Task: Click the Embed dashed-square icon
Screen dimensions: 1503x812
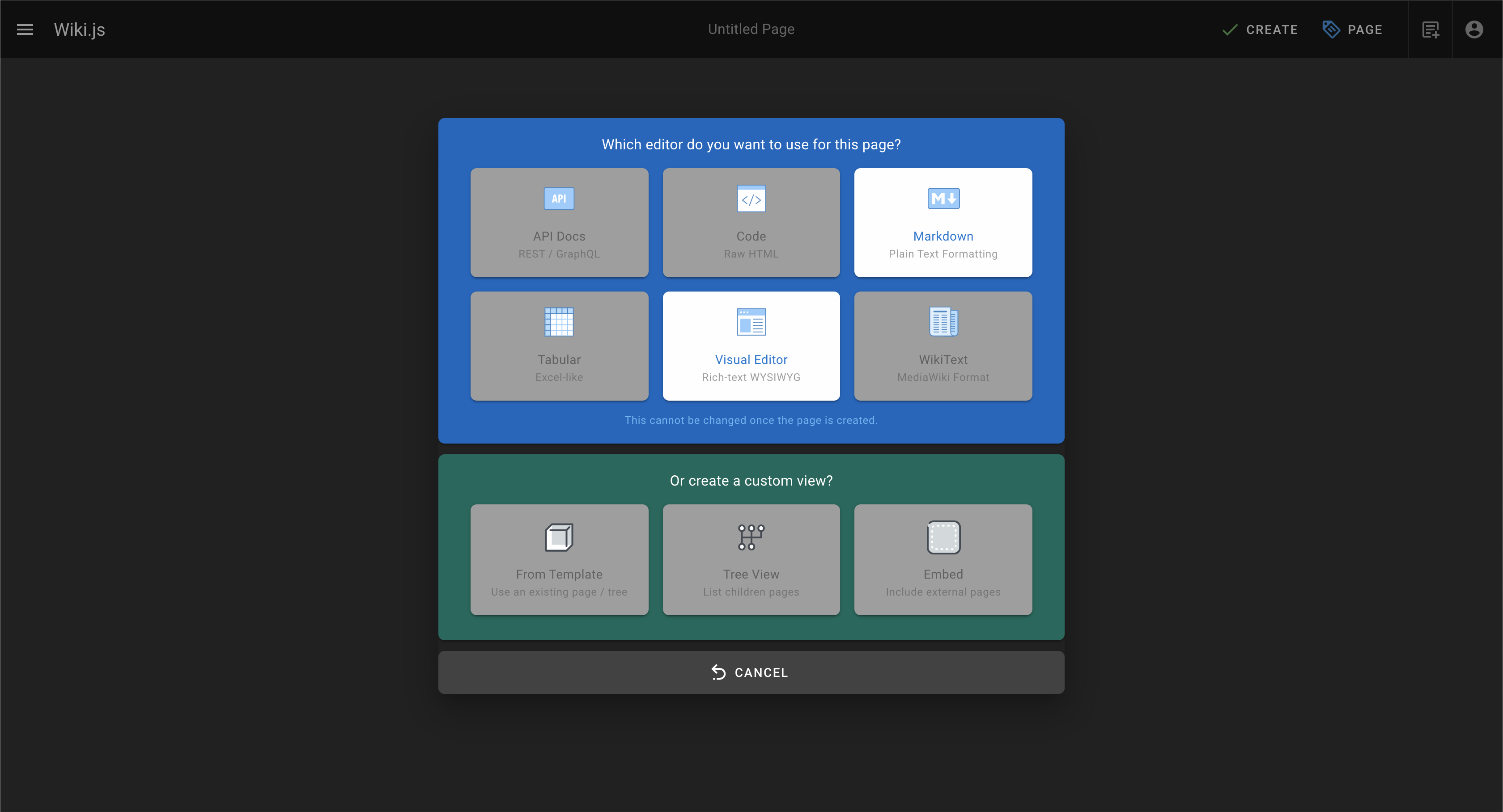Action: coord(943,537)
